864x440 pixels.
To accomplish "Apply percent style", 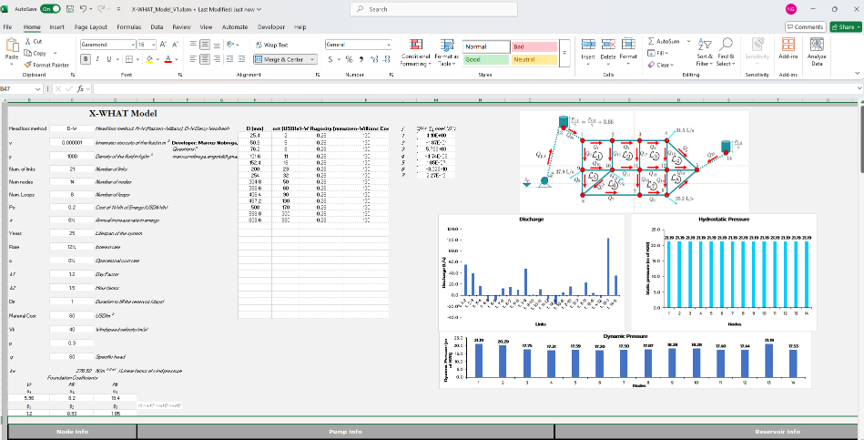I will (349, 59).
